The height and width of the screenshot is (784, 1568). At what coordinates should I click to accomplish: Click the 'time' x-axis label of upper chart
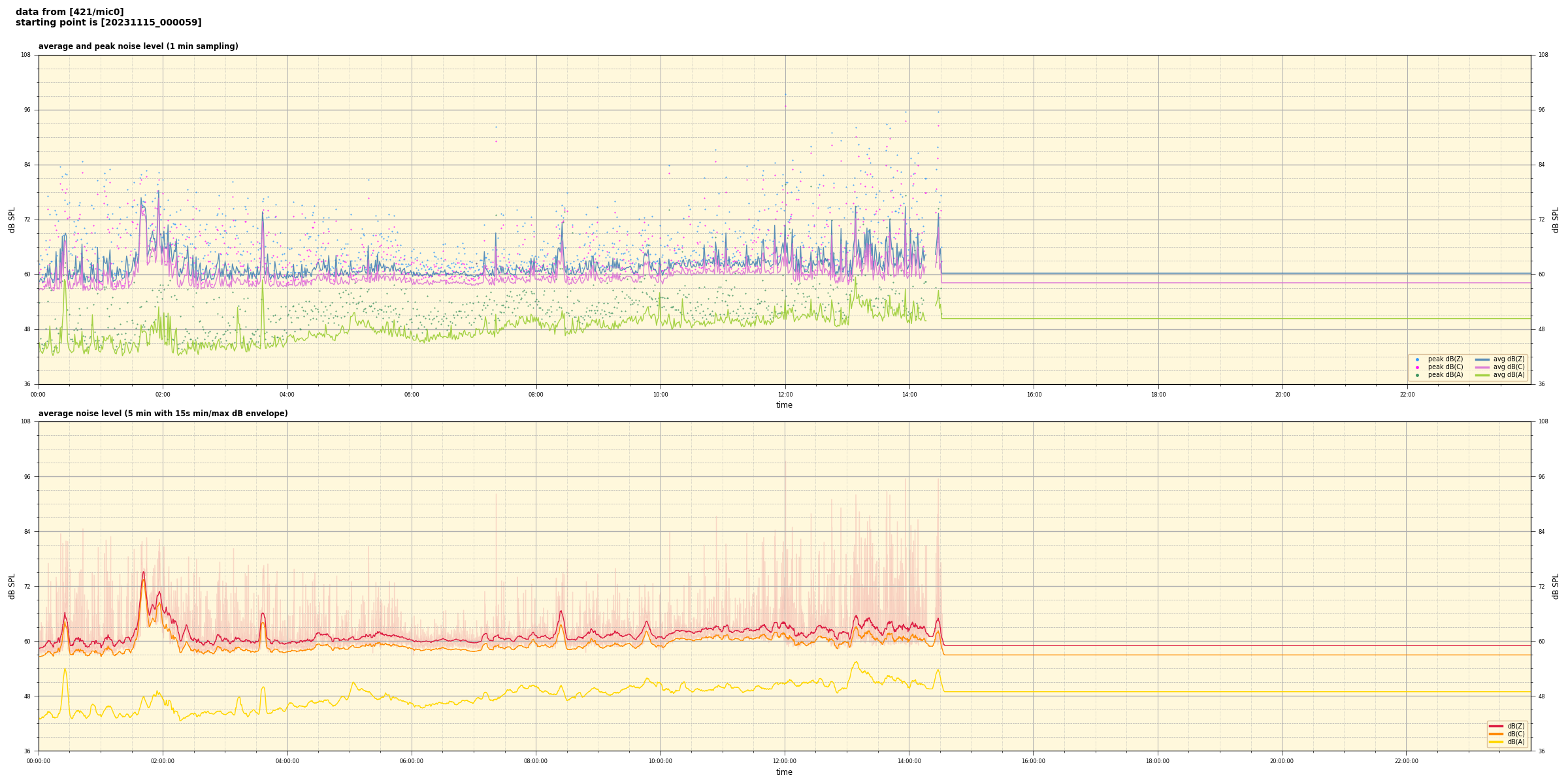pyautogui.click(x=784, y=405)
